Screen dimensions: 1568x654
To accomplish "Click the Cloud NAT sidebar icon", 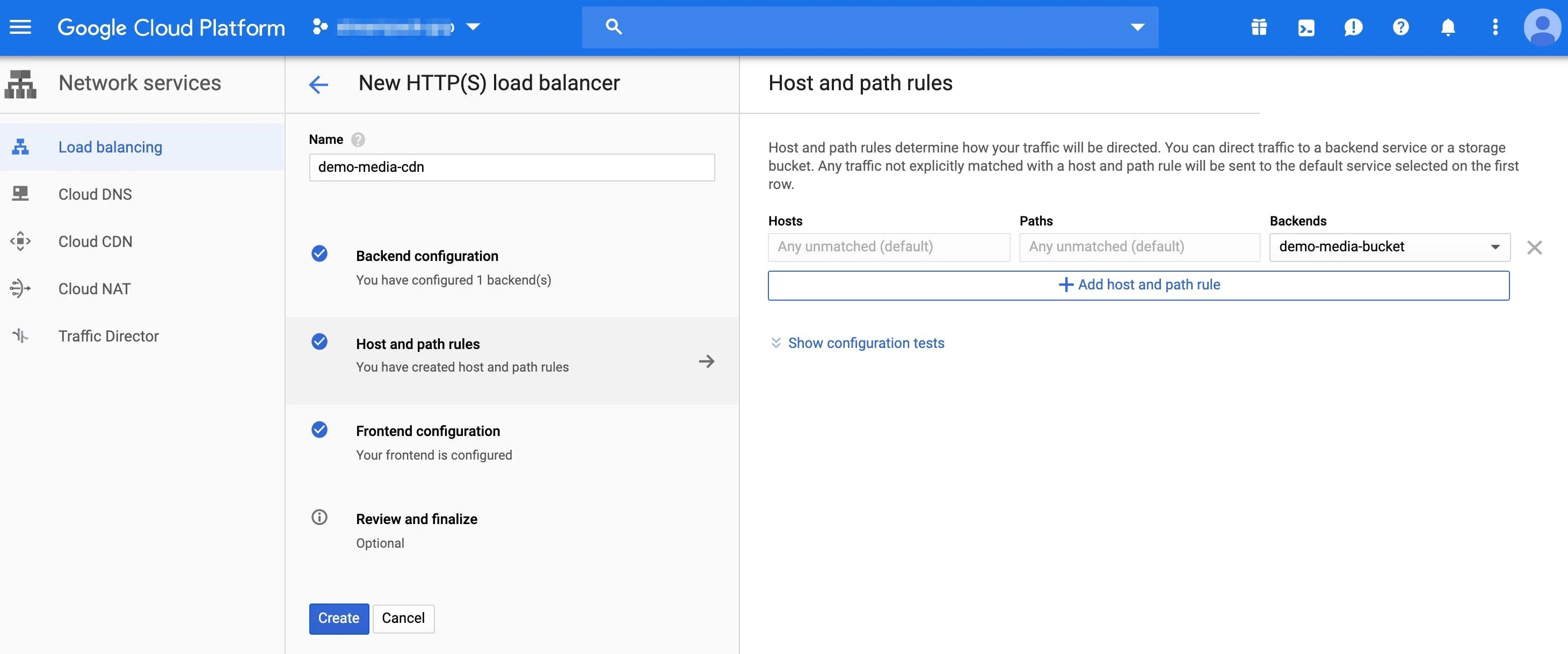I will pos(20,288).
